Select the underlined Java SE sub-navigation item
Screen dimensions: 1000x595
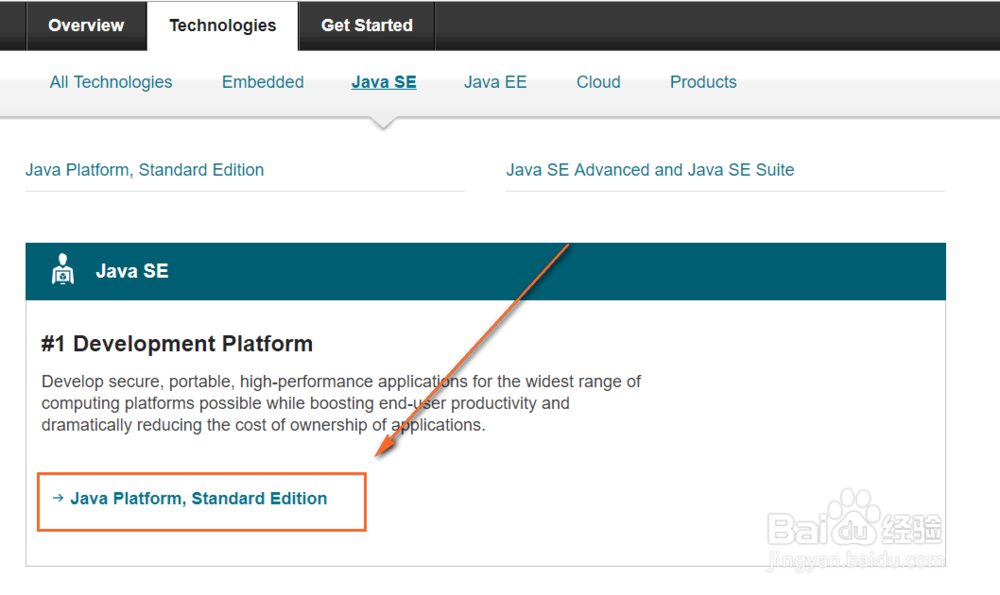(x=384, y=82)
